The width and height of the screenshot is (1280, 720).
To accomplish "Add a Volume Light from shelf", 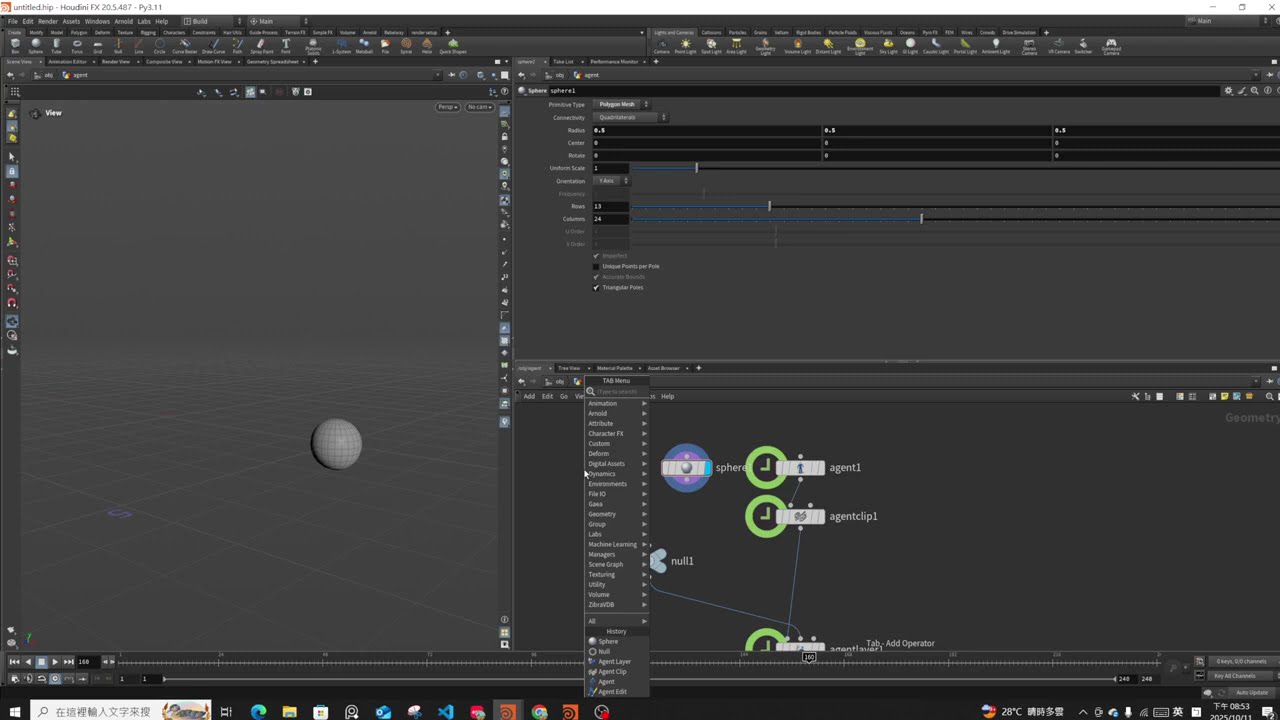I will pyautogui.click(x=797, y=46).
